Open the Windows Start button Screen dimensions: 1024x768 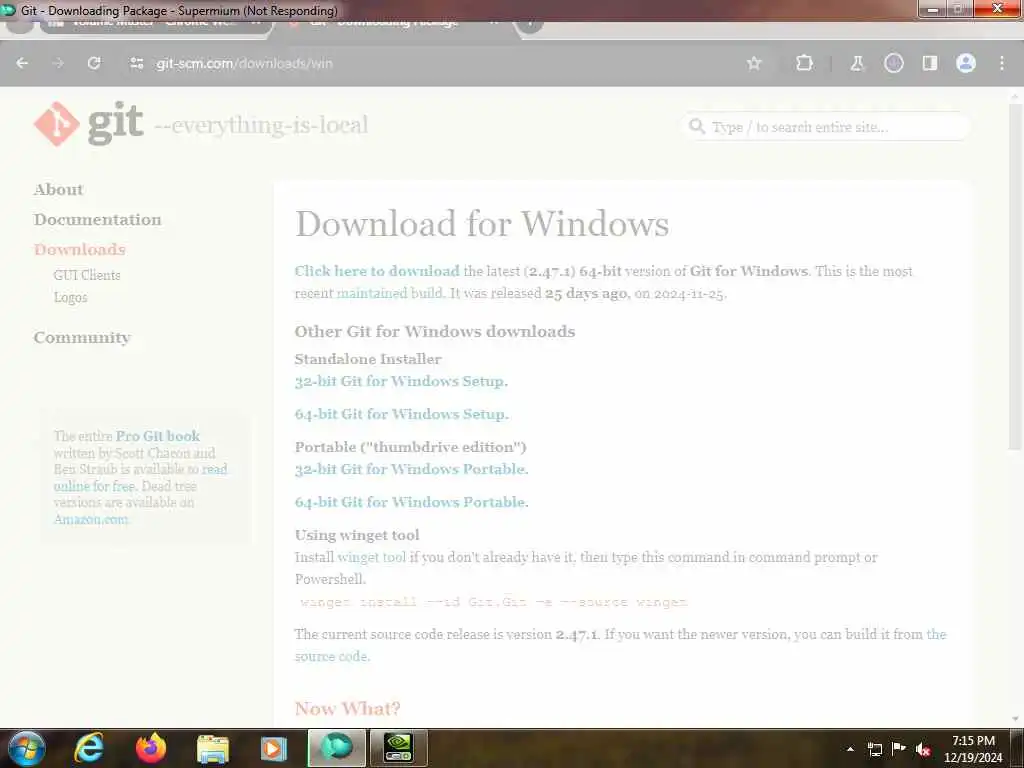[26, 748]
